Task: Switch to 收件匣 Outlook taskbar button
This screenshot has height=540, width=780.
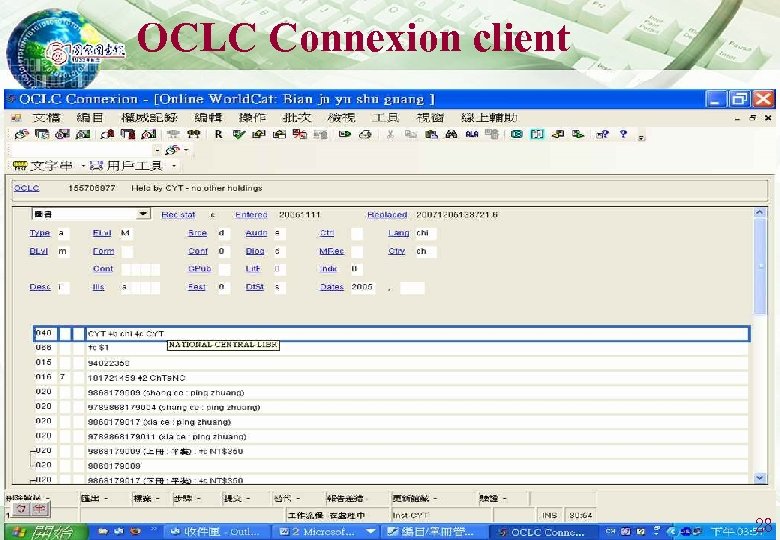Action: point(215,532)
